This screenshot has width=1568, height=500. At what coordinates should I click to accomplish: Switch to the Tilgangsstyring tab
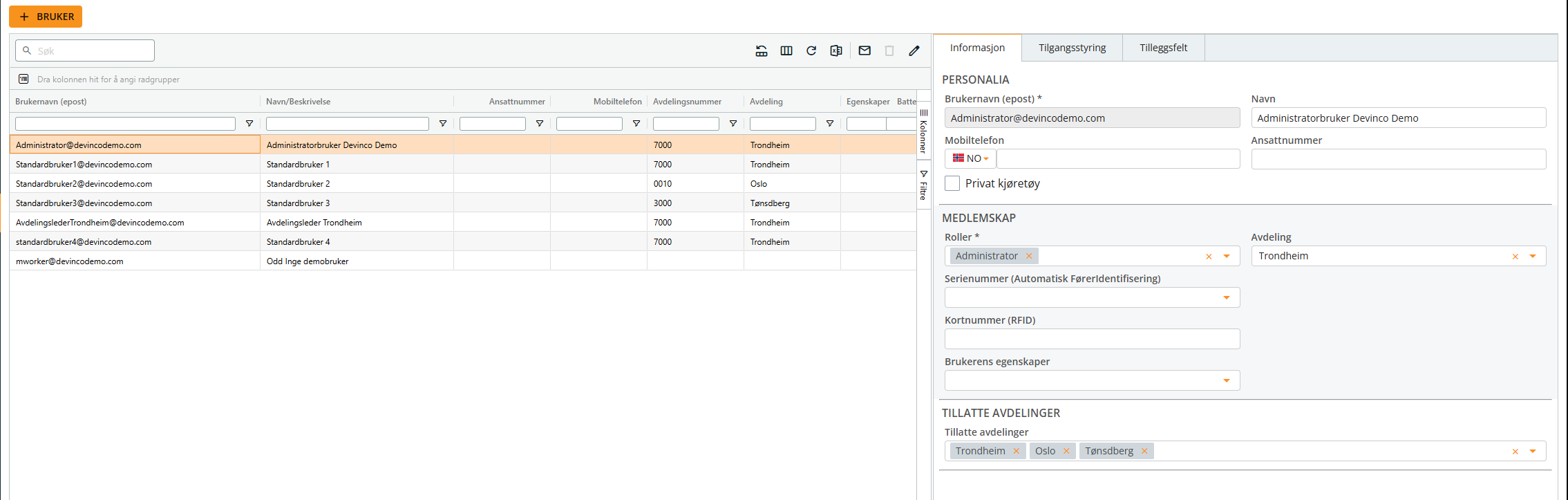click(1072, 48)
